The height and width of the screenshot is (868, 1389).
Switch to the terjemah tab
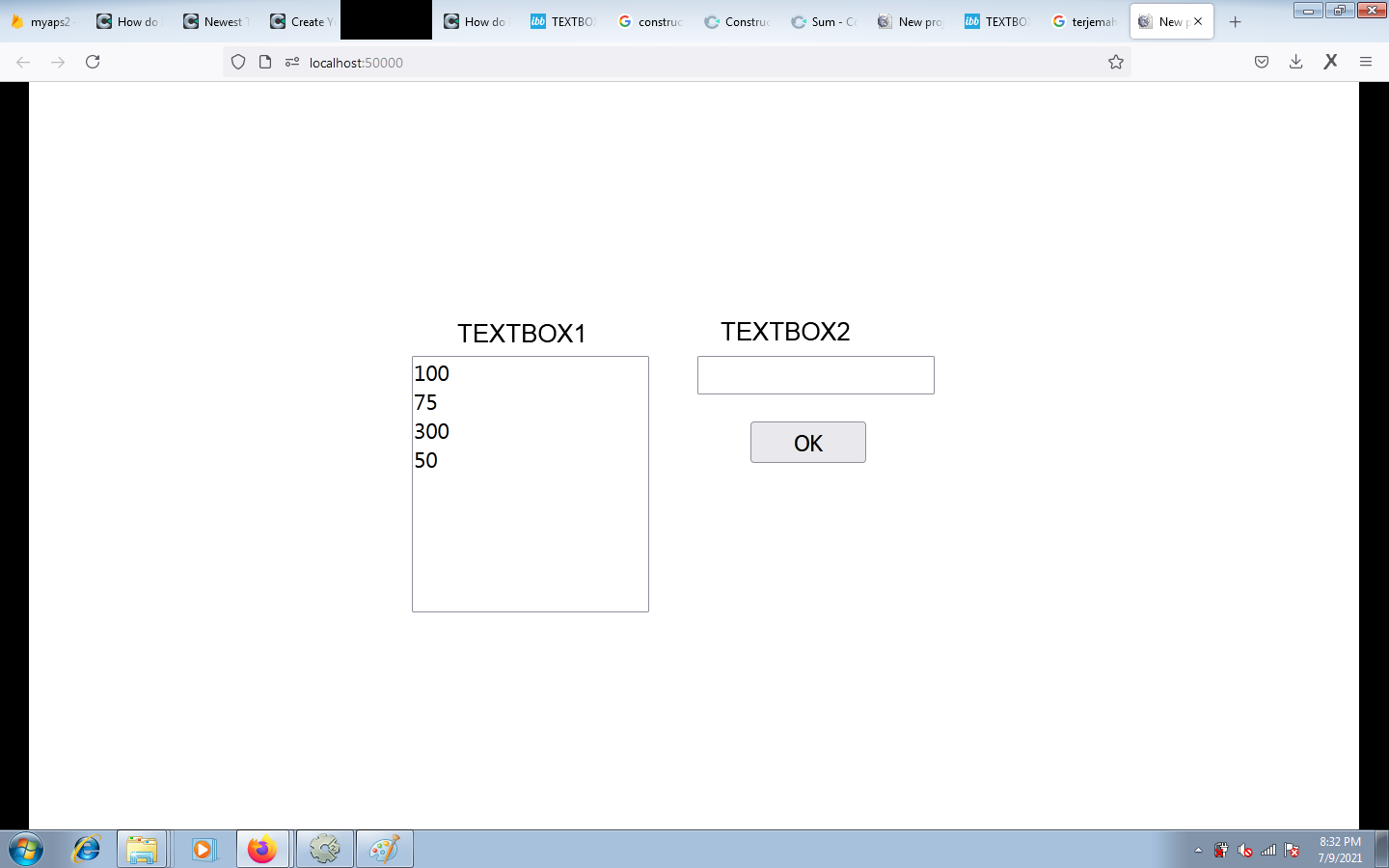click(1085, 21)
